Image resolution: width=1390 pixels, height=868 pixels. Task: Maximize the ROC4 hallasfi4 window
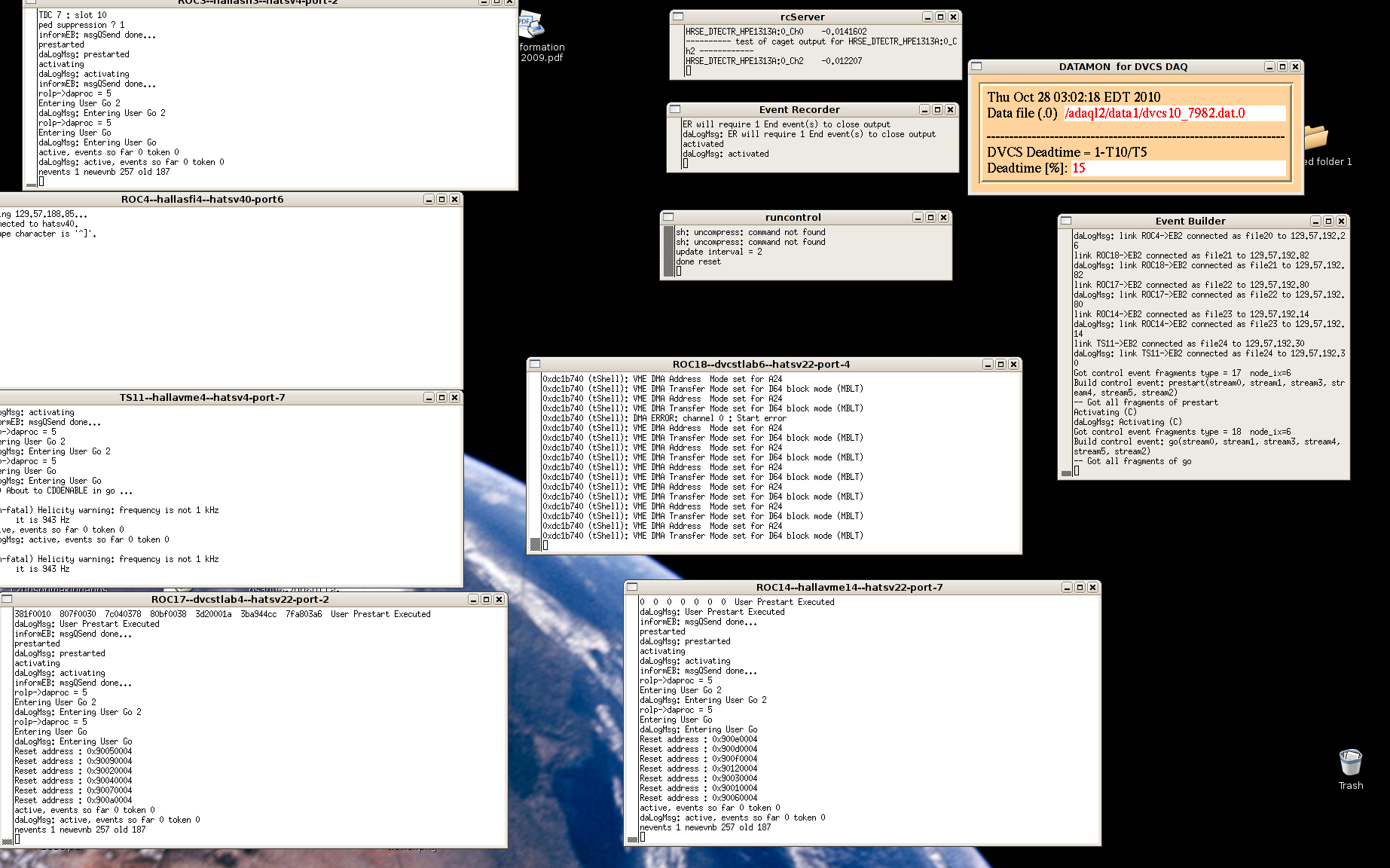tap(441, 199)
